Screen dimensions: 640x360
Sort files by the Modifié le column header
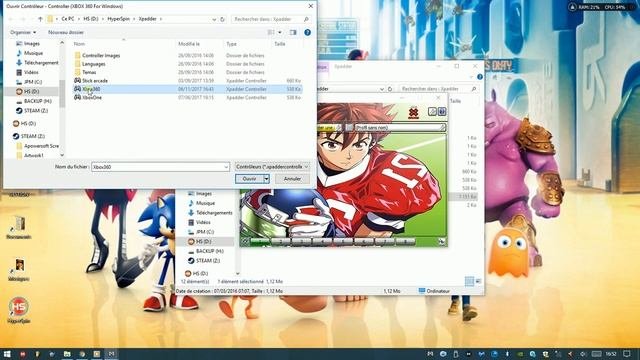(189, 44)
